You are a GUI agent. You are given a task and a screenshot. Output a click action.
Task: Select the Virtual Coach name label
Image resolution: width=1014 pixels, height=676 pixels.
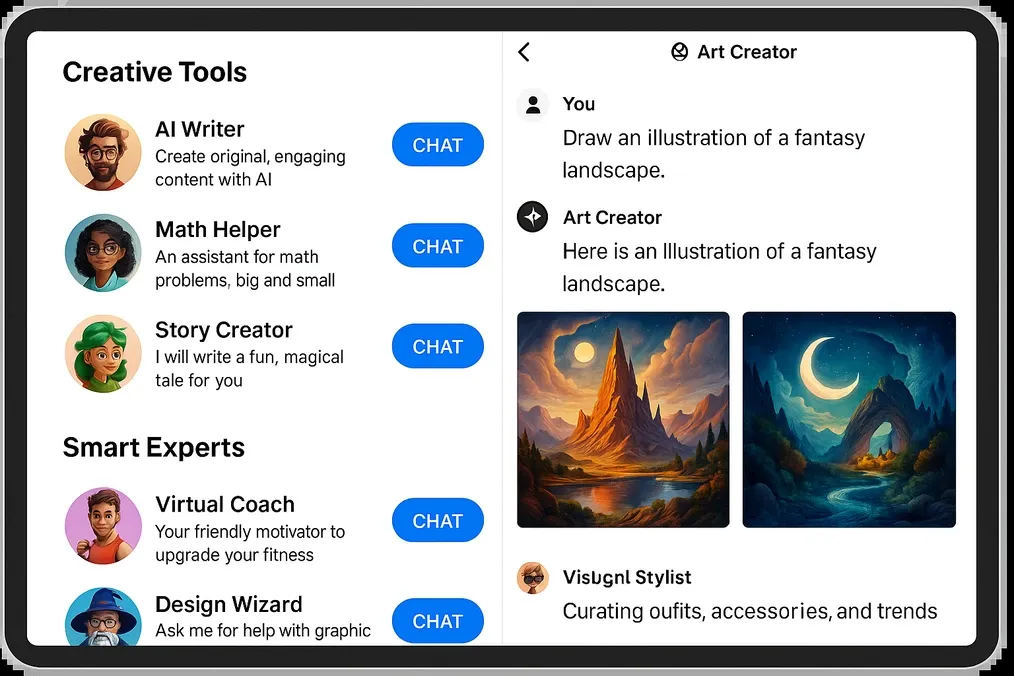(225, 504)
